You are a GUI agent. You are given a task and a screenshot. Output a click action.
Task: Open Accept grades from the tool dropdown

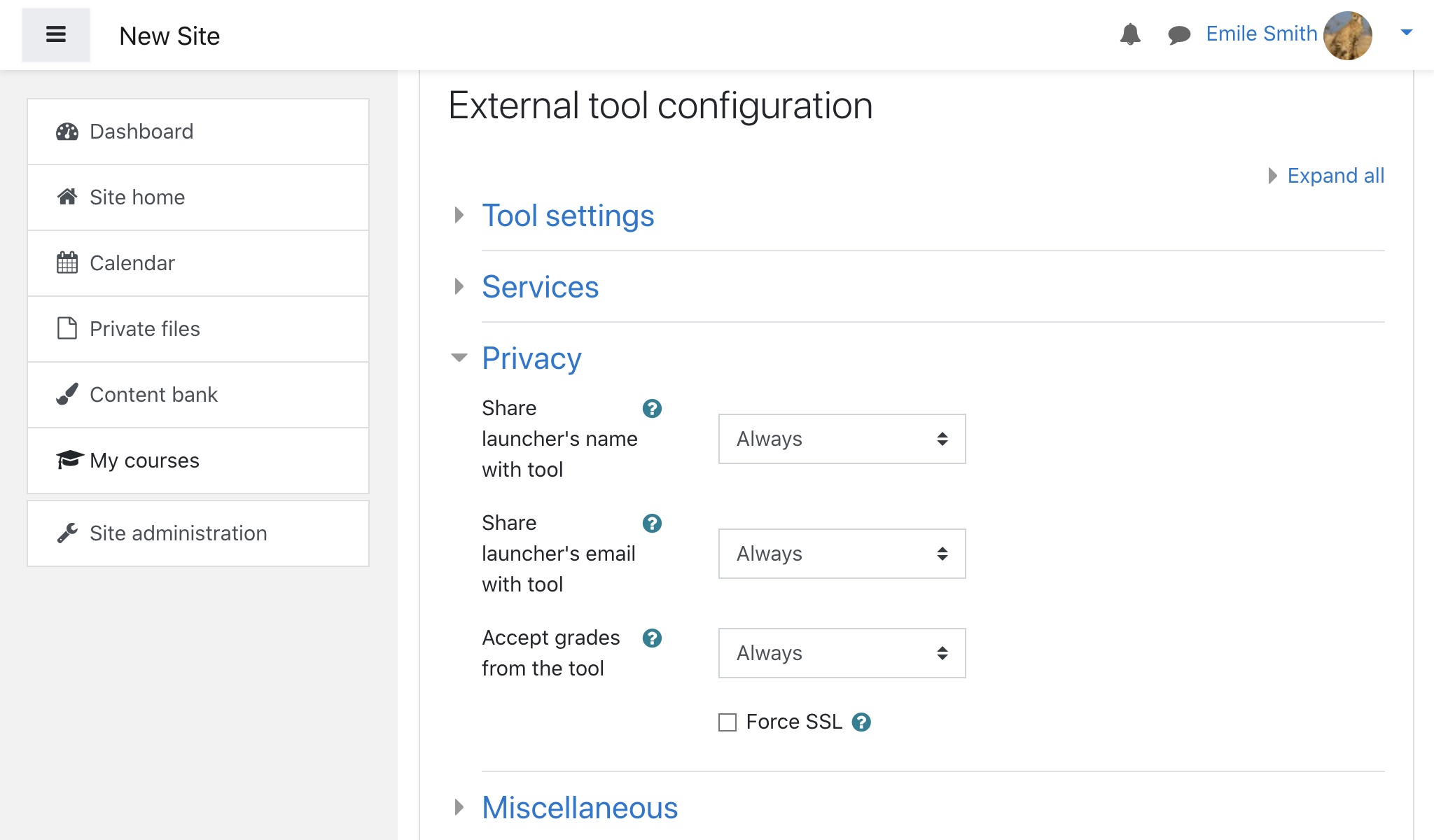click(842, 653)
